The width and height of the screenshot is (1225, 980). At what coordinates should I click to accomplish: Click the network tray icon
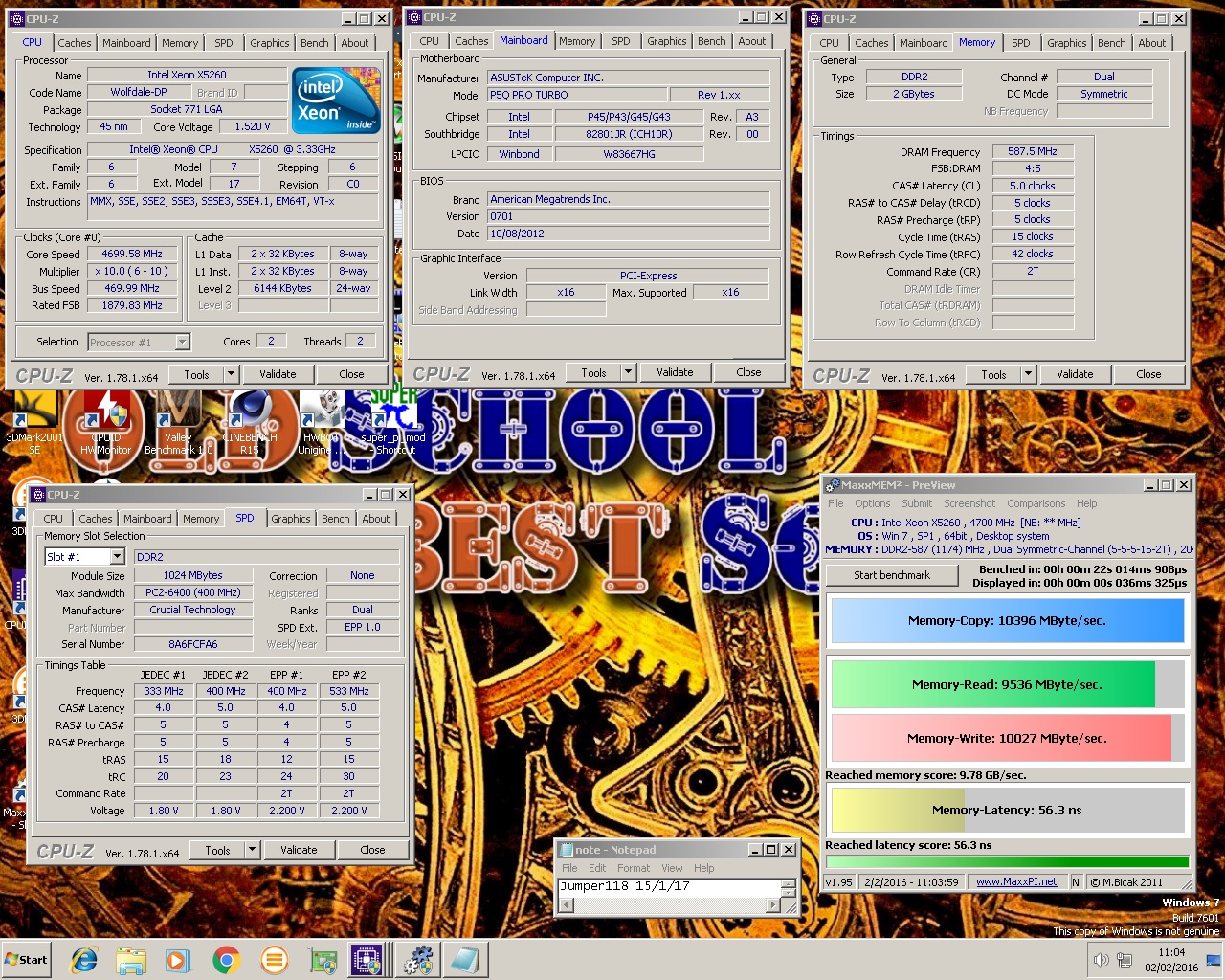(x=1125, y=960)
